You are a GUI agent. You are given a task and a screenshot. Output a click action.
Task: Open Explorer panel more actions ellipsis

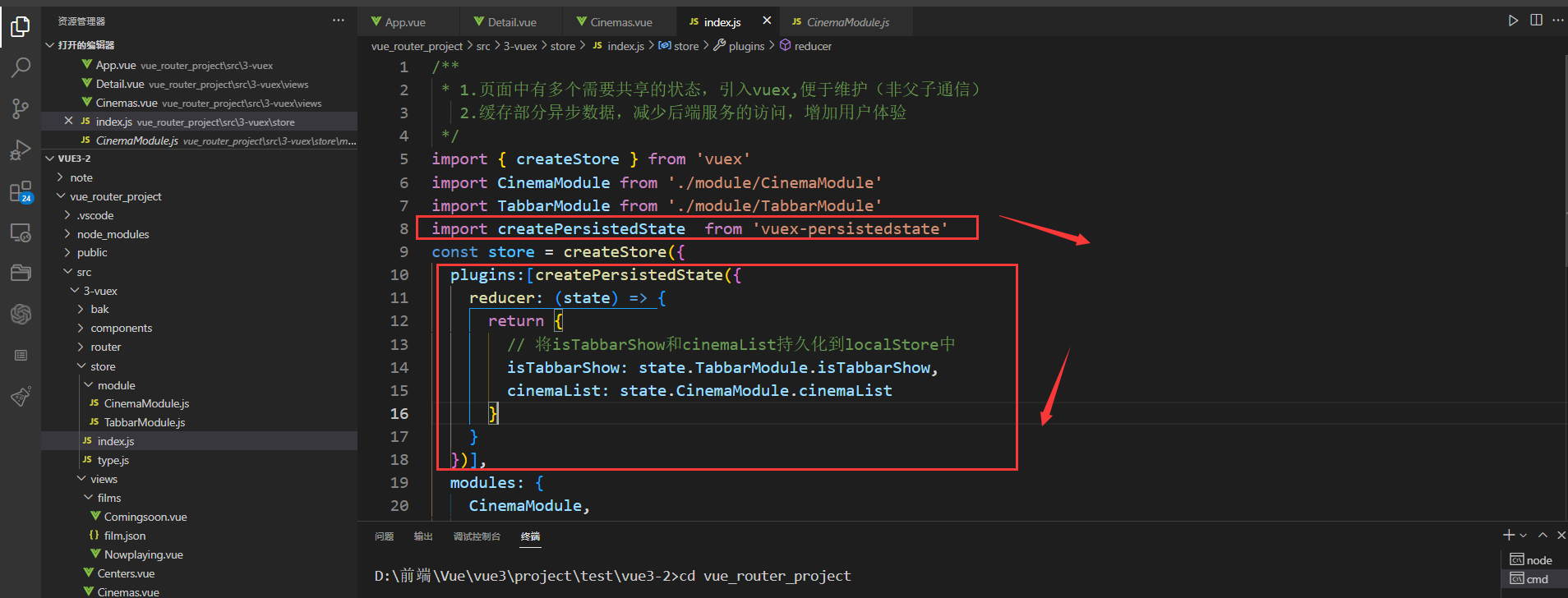[x=339, y=21]
